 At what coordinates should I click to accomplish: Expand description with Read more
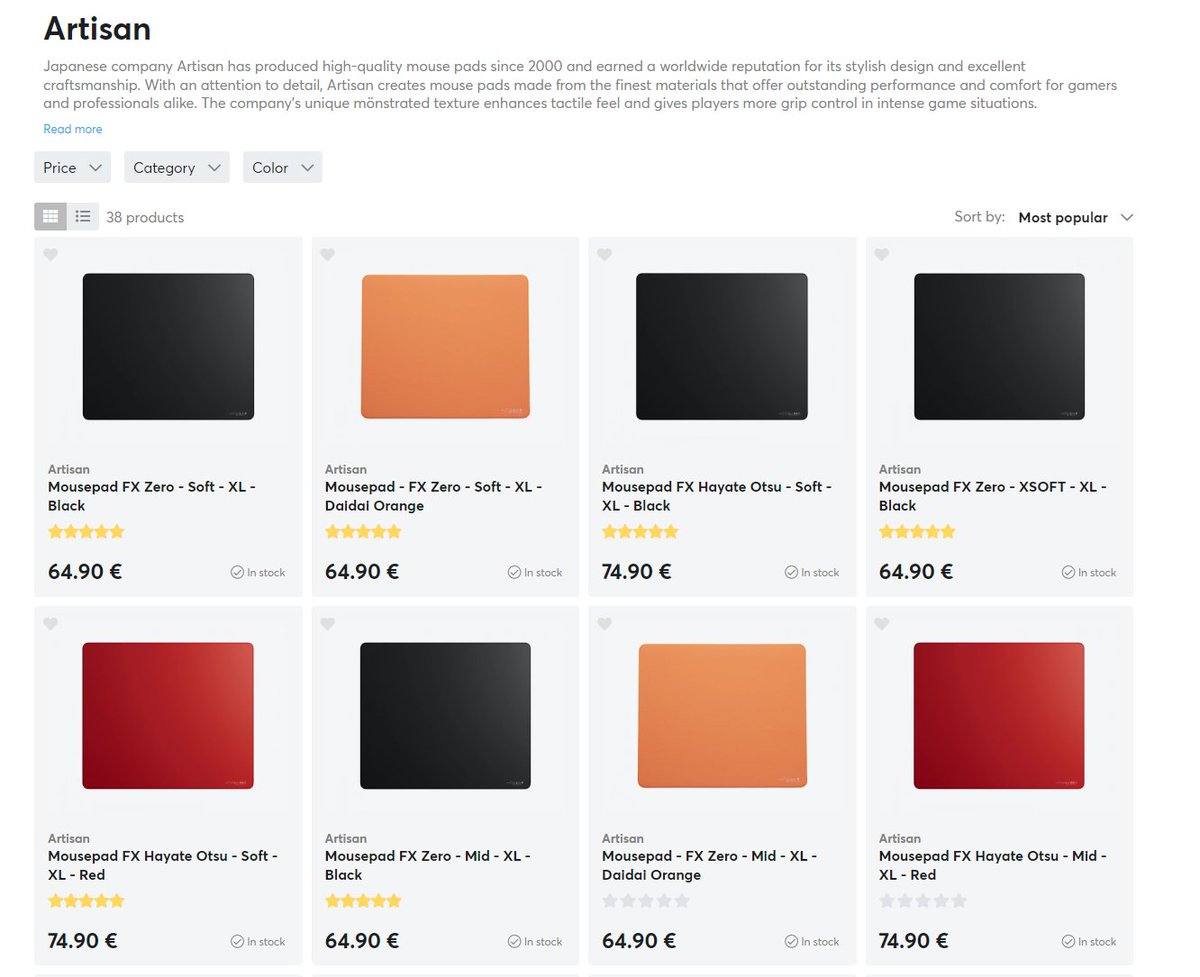(x=73, y=129)
